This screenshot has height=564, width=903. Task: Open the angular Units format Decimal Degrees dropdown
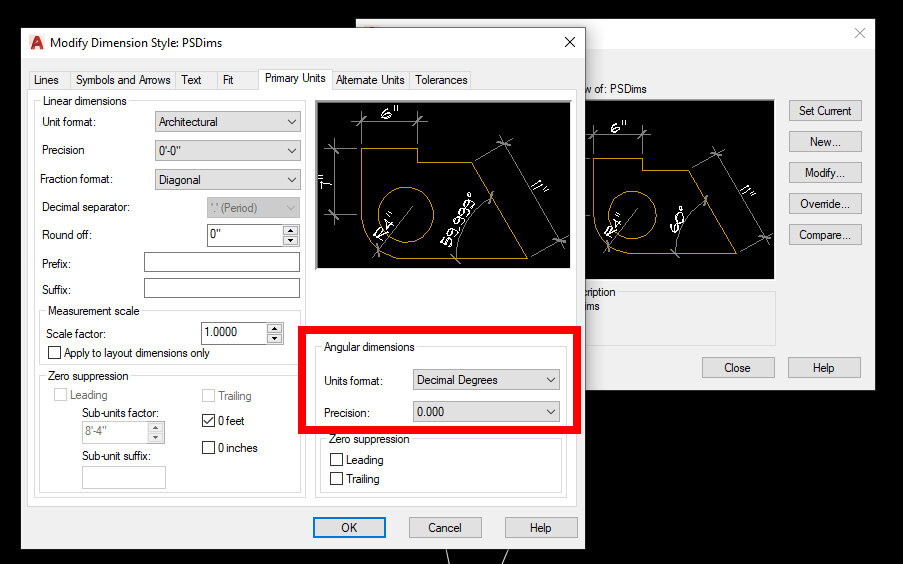click(486, 380)
